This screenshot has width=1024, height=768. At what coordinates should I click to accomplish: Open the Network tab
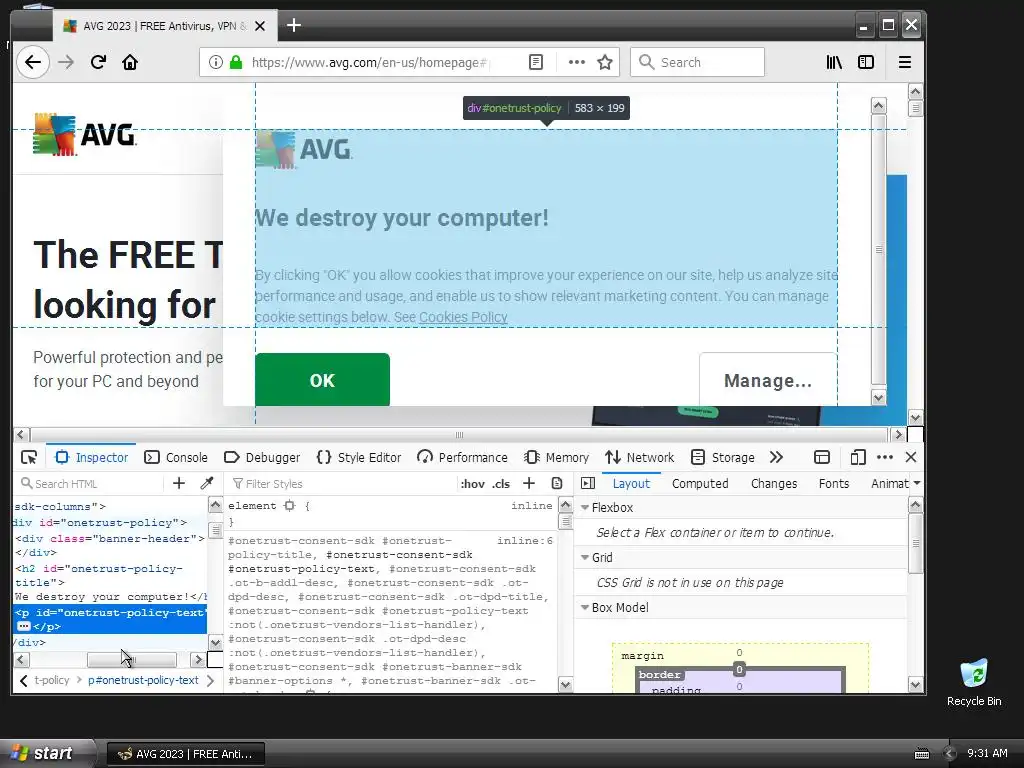click(x=639, y=457)
